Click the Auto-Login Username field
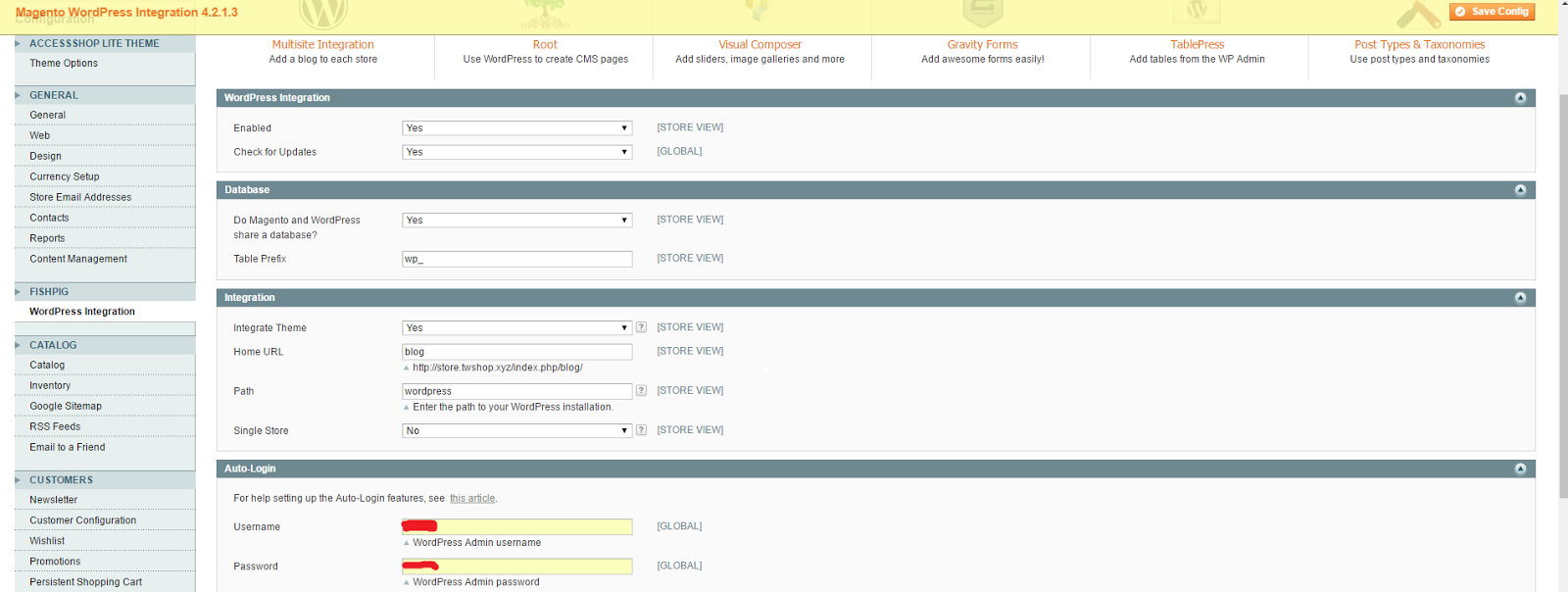The width and height of the screenshot is (1568, 592). tap(516, 526)
